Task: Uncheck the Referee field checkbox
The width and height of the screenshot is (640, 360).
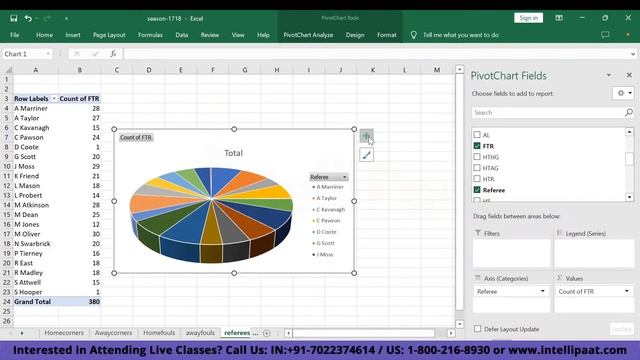Action: point(477,190)
